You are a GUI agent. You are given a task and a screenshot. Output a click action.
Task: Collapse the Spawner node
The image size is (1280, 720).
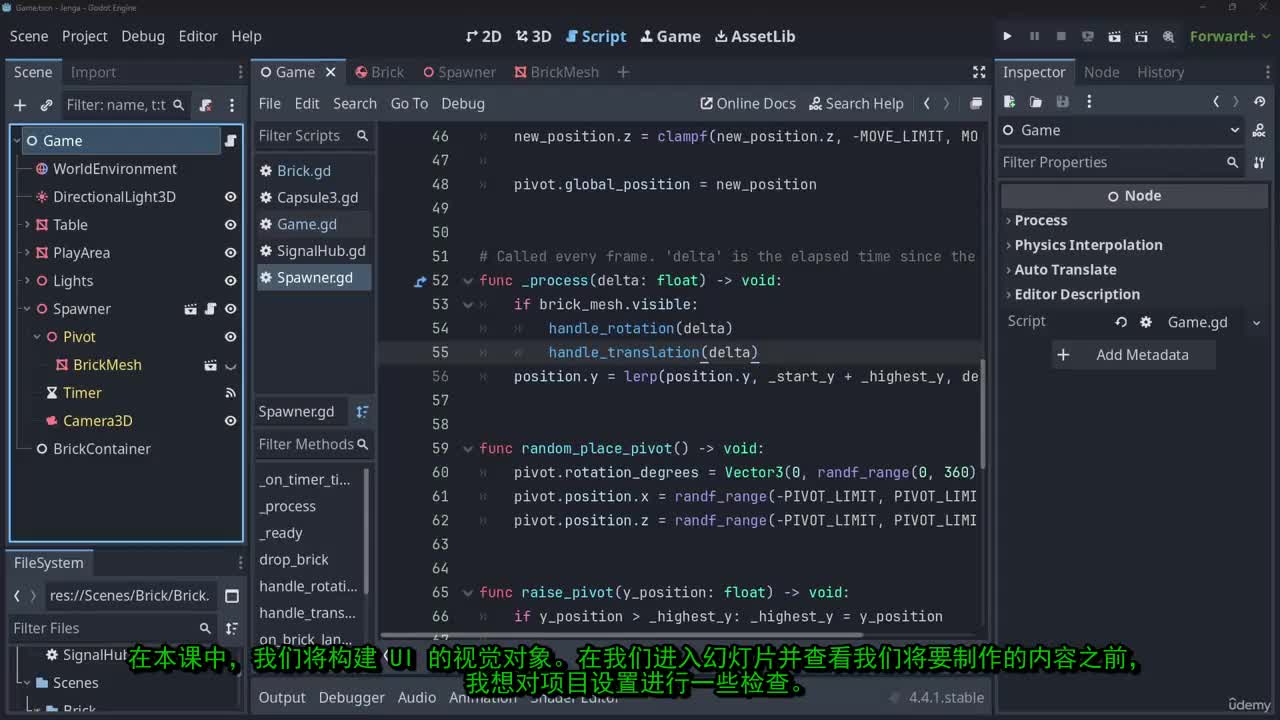click(x=27, y=309)
